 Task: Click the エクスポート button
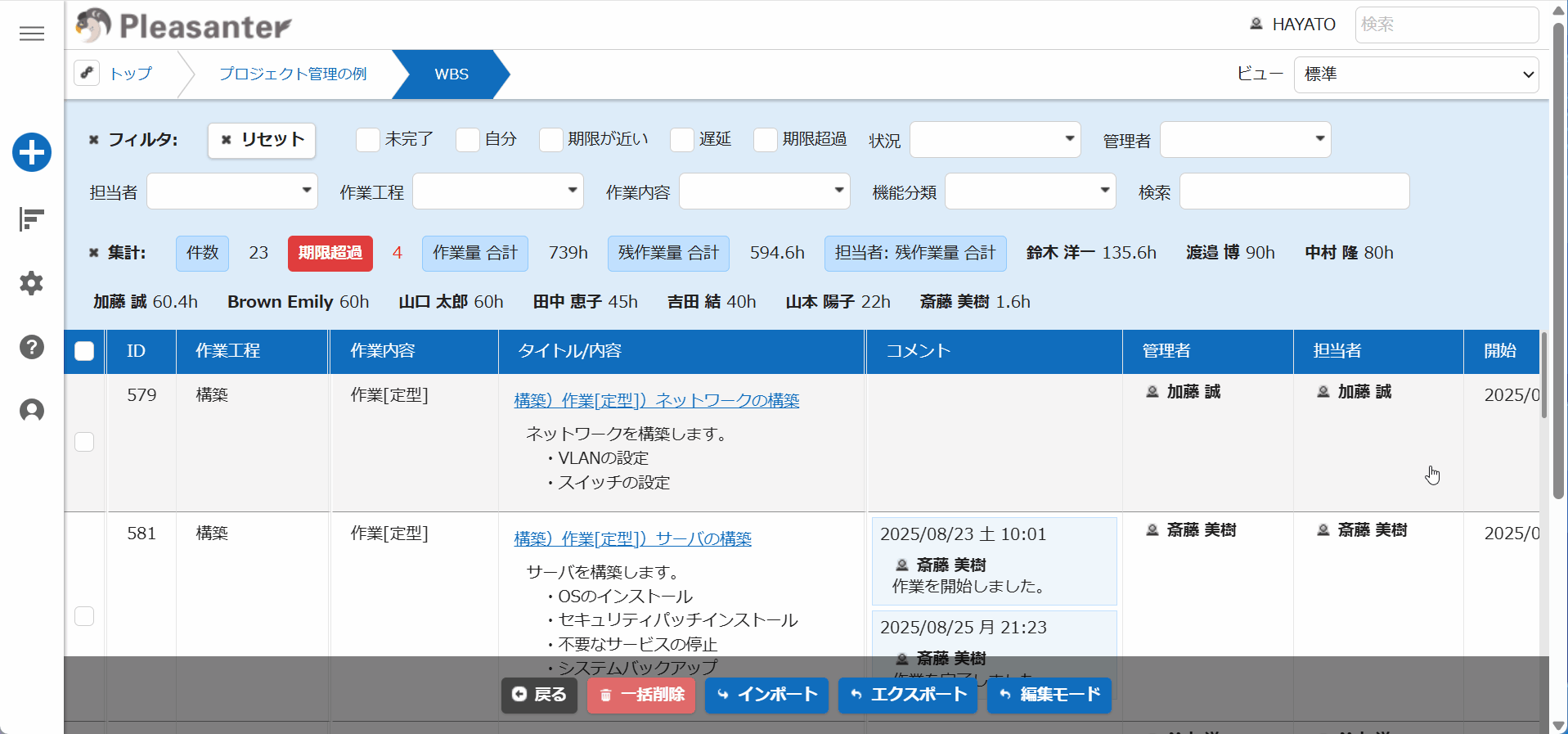[908, 695]
